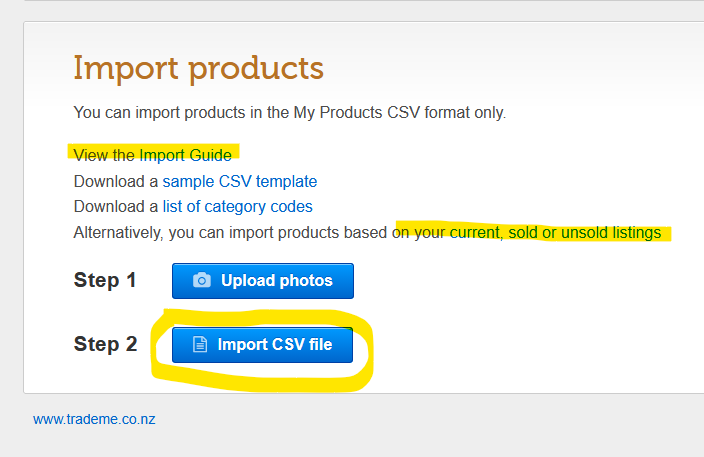Open the list of category codes

click(246, 207)
